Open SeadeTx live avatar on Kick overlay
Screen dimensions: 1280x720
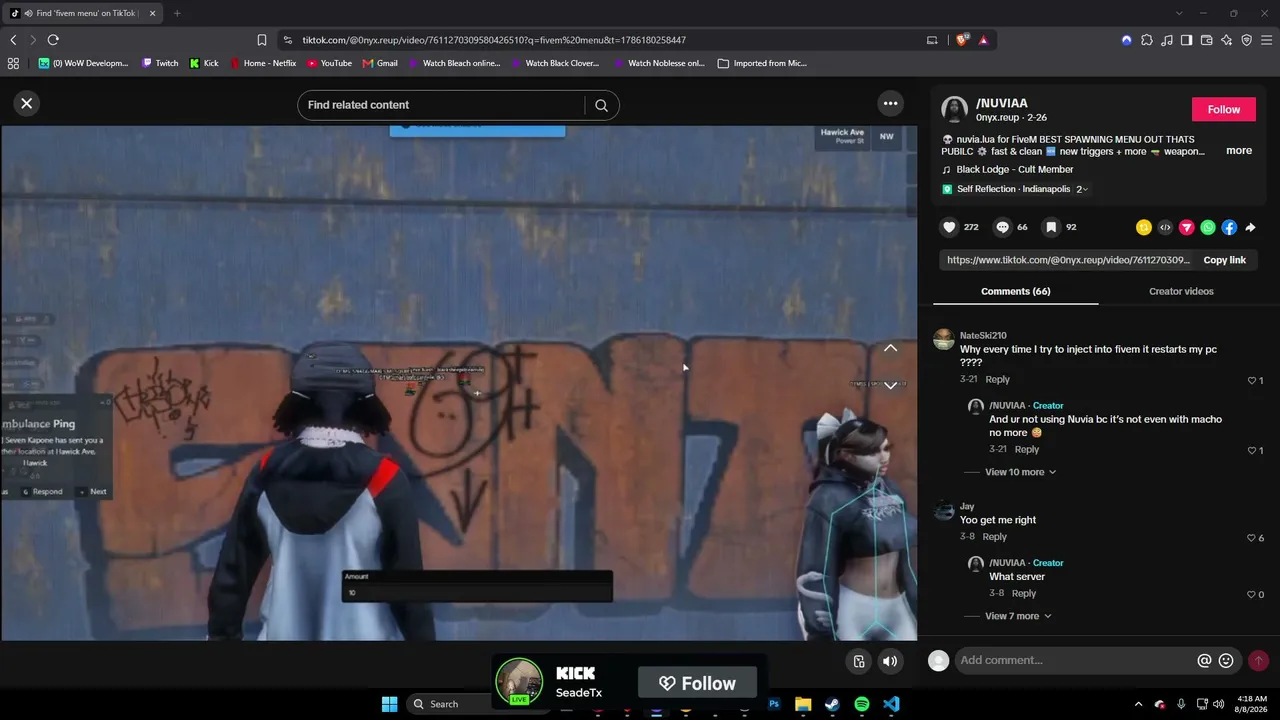tap(519, 681)
